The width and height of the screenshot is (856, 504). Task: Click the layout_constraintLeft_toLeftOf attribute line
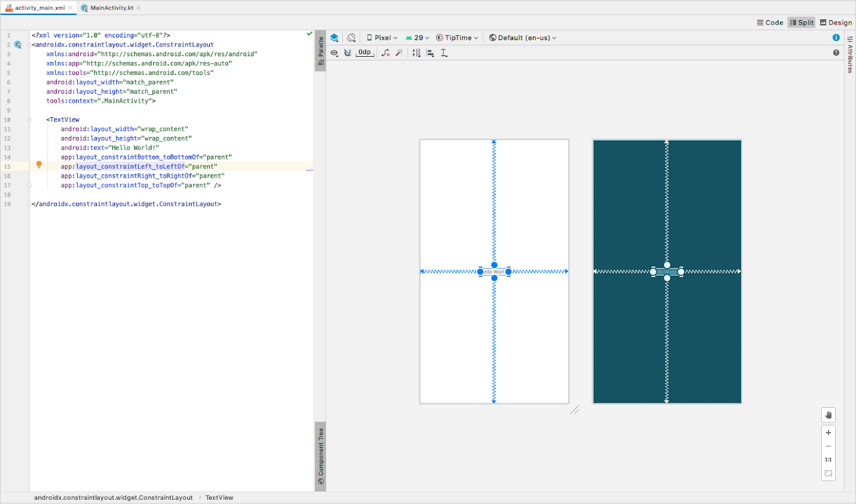click(139, 167)
